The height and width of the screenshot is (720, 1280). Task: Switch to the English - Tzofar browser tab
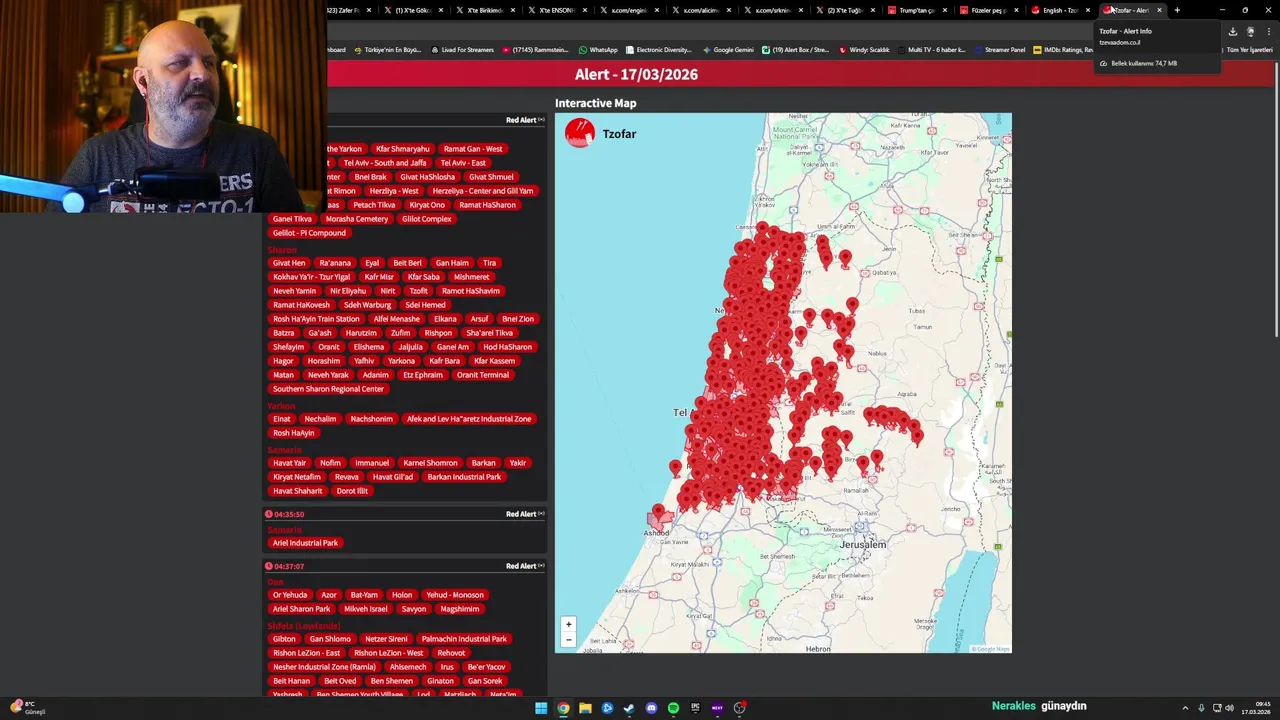coord(1056,10)
